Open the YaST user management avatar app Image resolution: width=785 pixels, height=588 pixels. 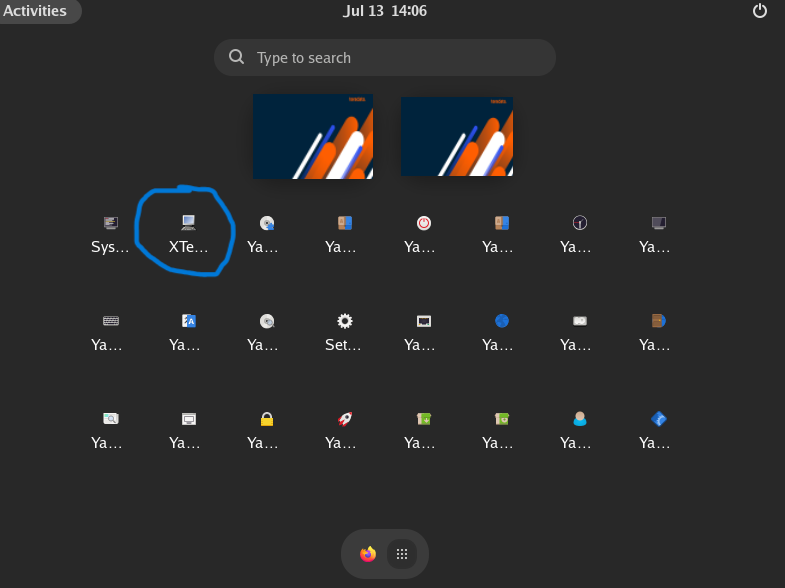[580, 430]
